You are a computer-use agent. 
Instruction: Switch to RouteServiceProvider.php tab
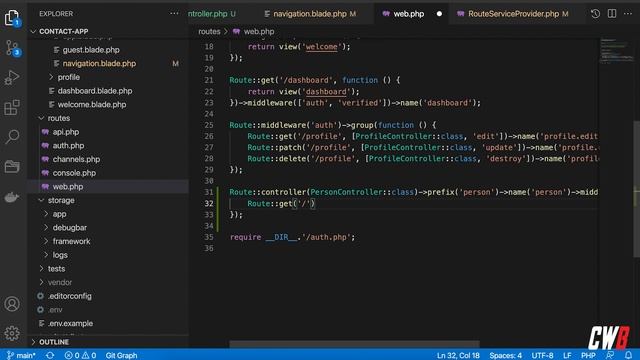(513, 14)
